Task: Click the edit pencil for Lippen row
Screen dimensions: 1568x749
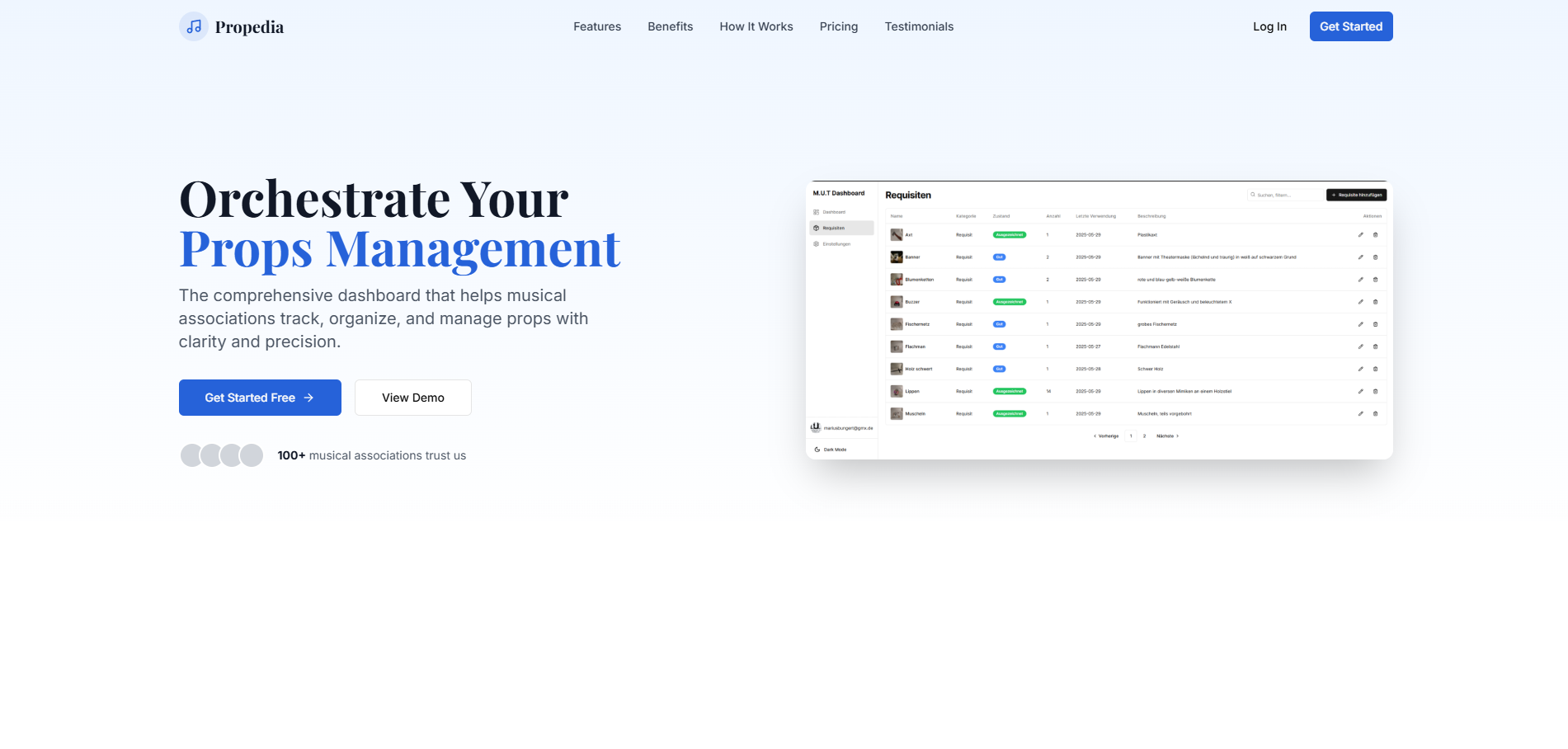Action: (x=1361, y=391)
